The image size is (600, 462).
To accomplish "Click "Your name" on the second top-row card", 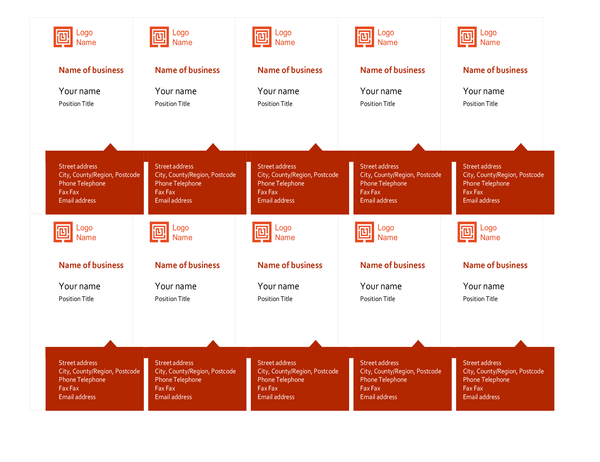I will tap(176, 91).
